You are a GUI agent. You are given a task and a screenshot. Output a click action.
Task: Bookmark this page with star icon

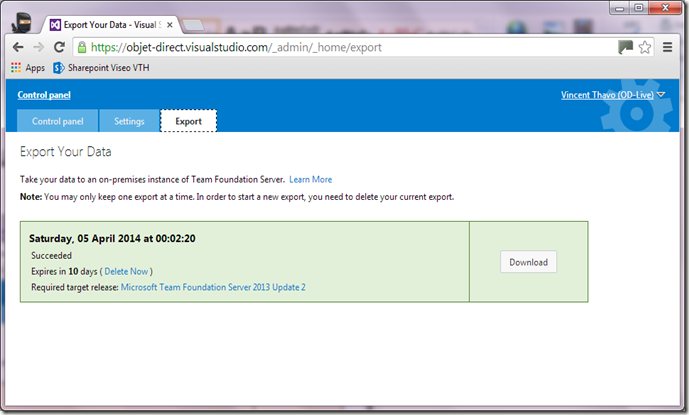pos(645,47)
